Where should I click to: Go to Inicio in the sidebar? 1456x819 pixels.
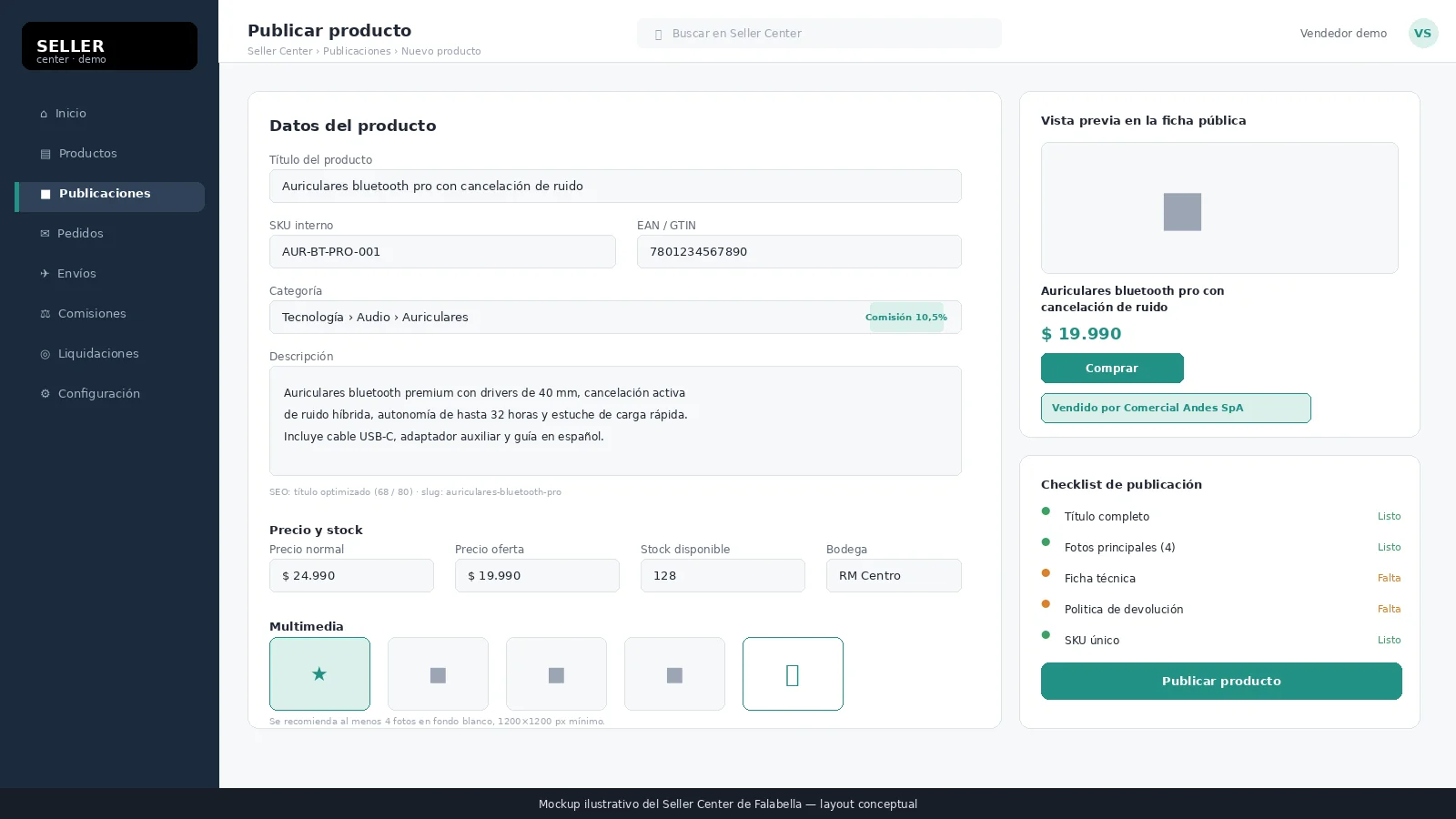pos(109,114)
